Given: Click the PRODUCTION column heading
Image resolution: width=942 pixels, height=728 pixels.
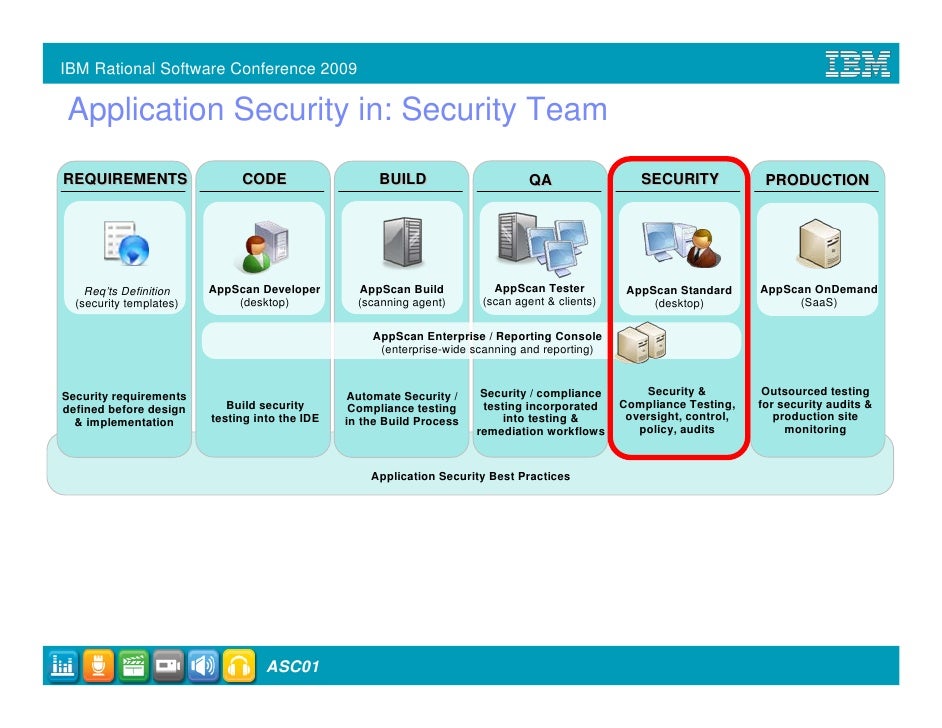Looking at the screenshot, I should 817,180.
